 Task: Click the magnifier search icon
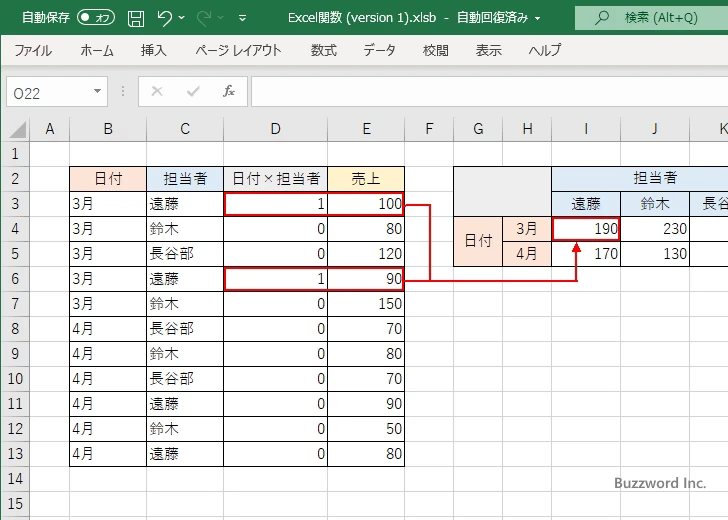[x=602, y=18]
